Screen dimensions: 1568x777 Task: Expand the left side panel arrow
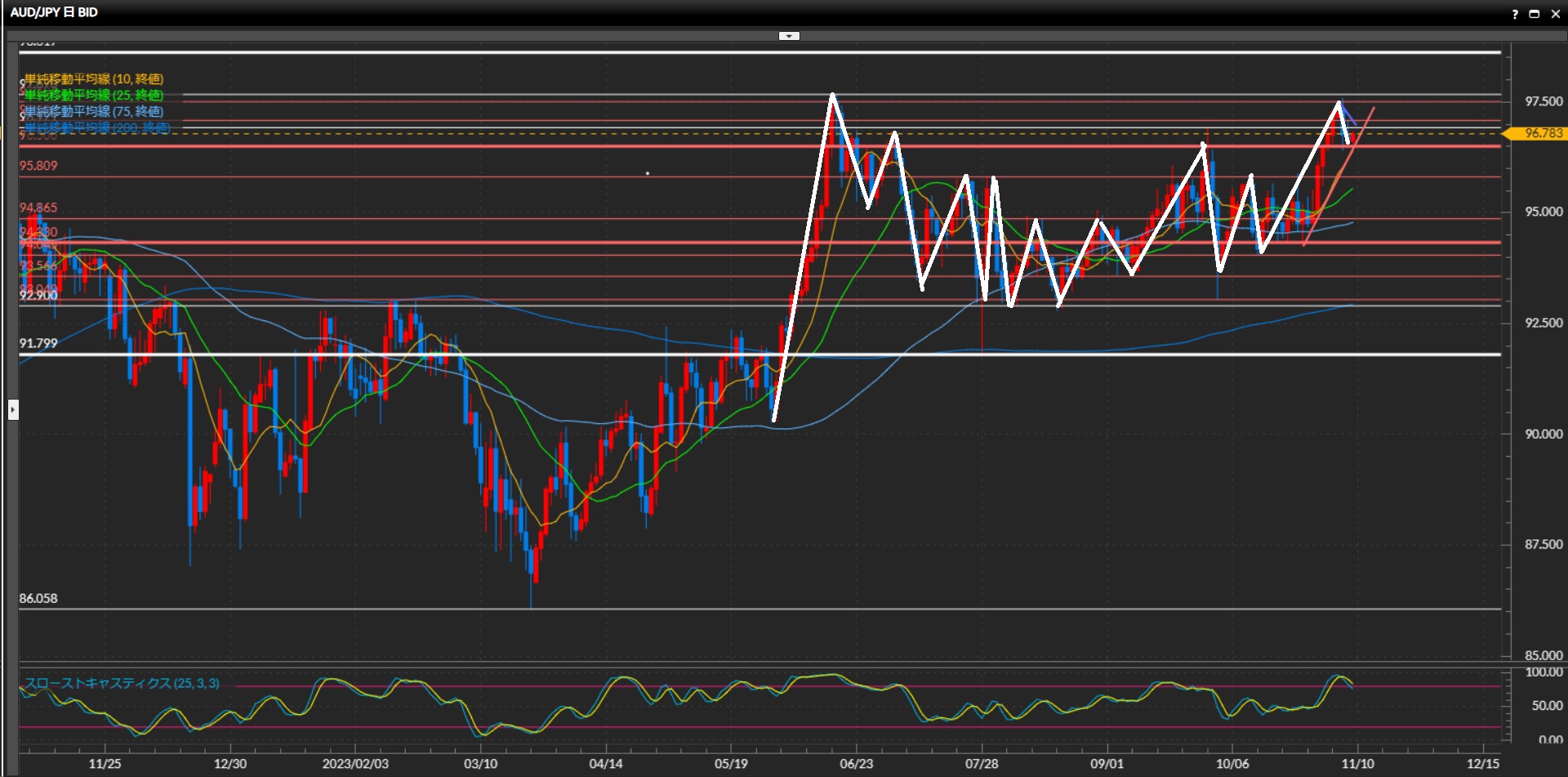13,409
